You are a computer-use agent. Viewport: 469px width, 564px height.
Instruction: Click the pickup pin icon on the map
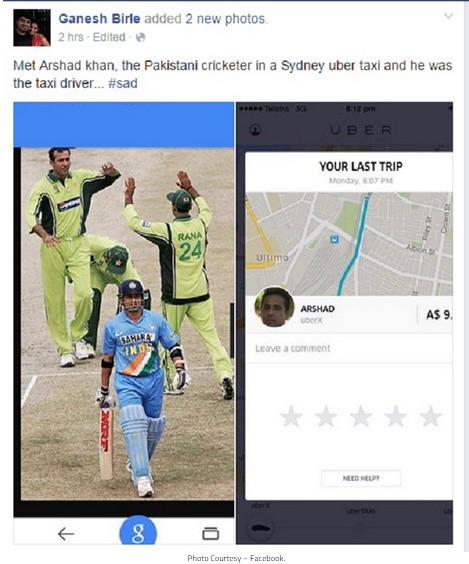pos(335,239)
